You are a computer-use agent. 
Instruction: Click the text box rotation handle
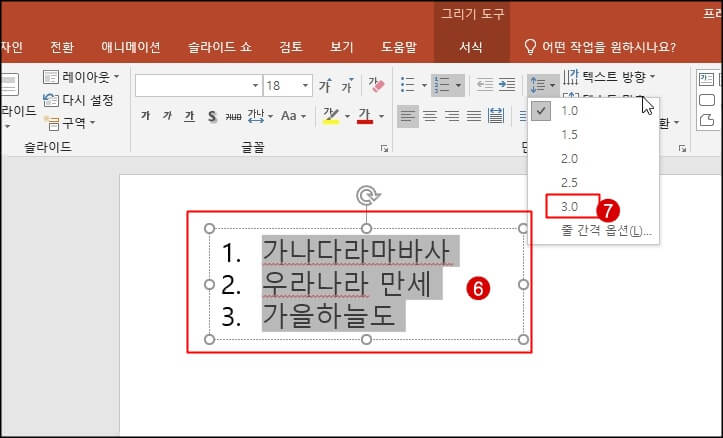tap(367, 195)
